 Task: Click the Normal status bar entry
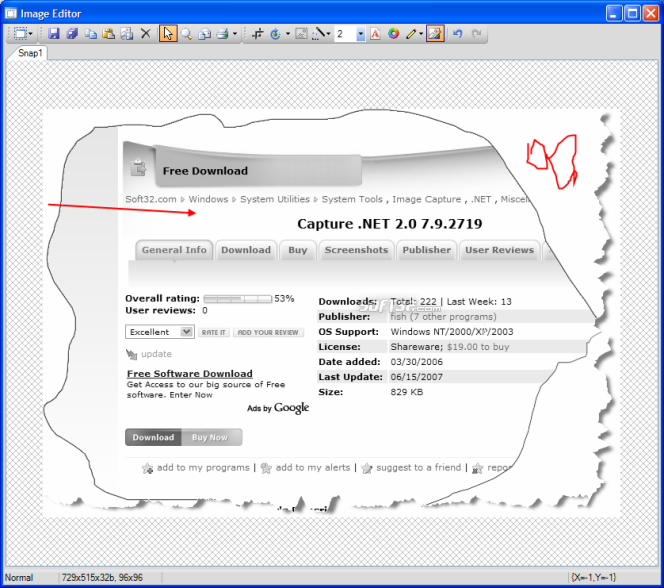point(19,577)
